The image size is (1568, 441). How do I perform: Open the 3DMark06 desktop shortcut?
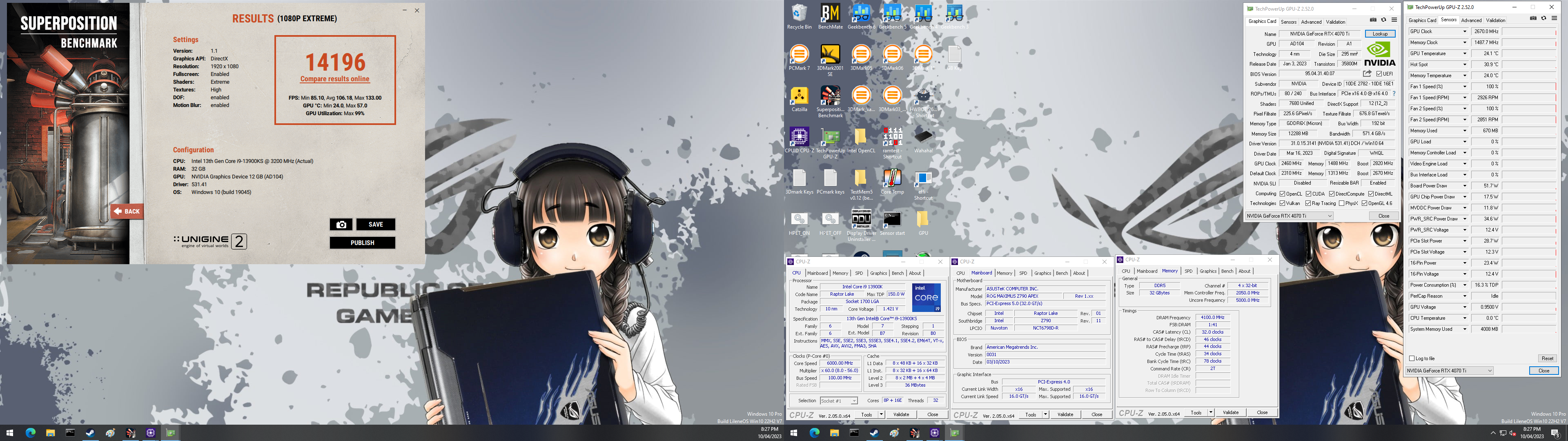click(x=892, y=58)
